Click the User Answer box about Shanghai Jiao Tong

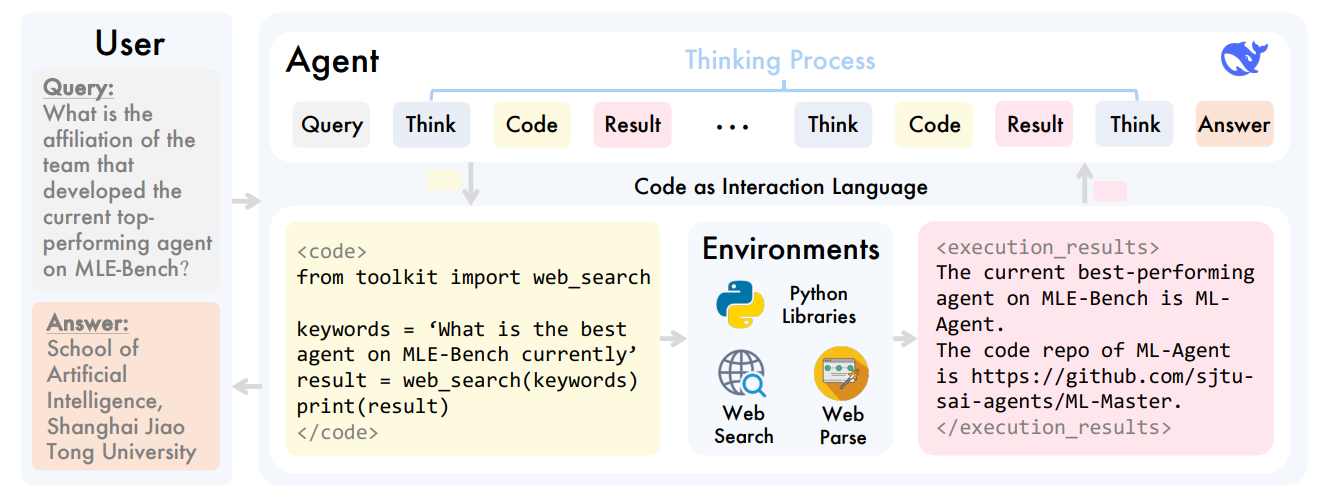click(x=126, y=386)
